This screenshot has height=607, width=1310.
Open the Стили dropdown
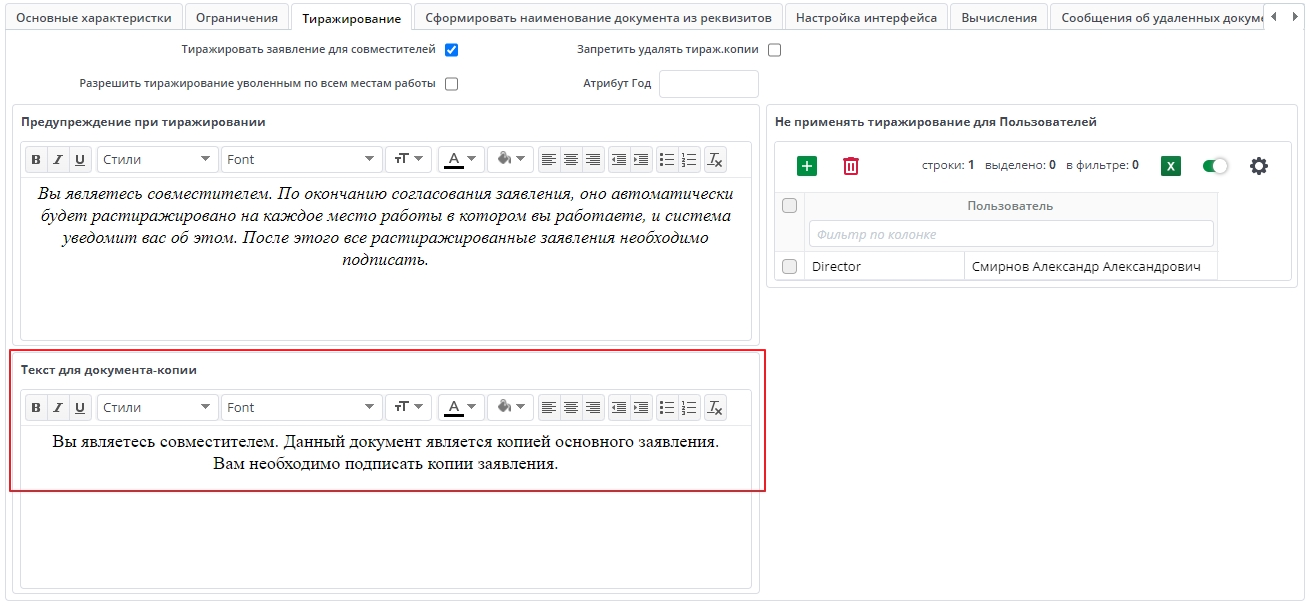pyautogui.click(x=157, y=158)
